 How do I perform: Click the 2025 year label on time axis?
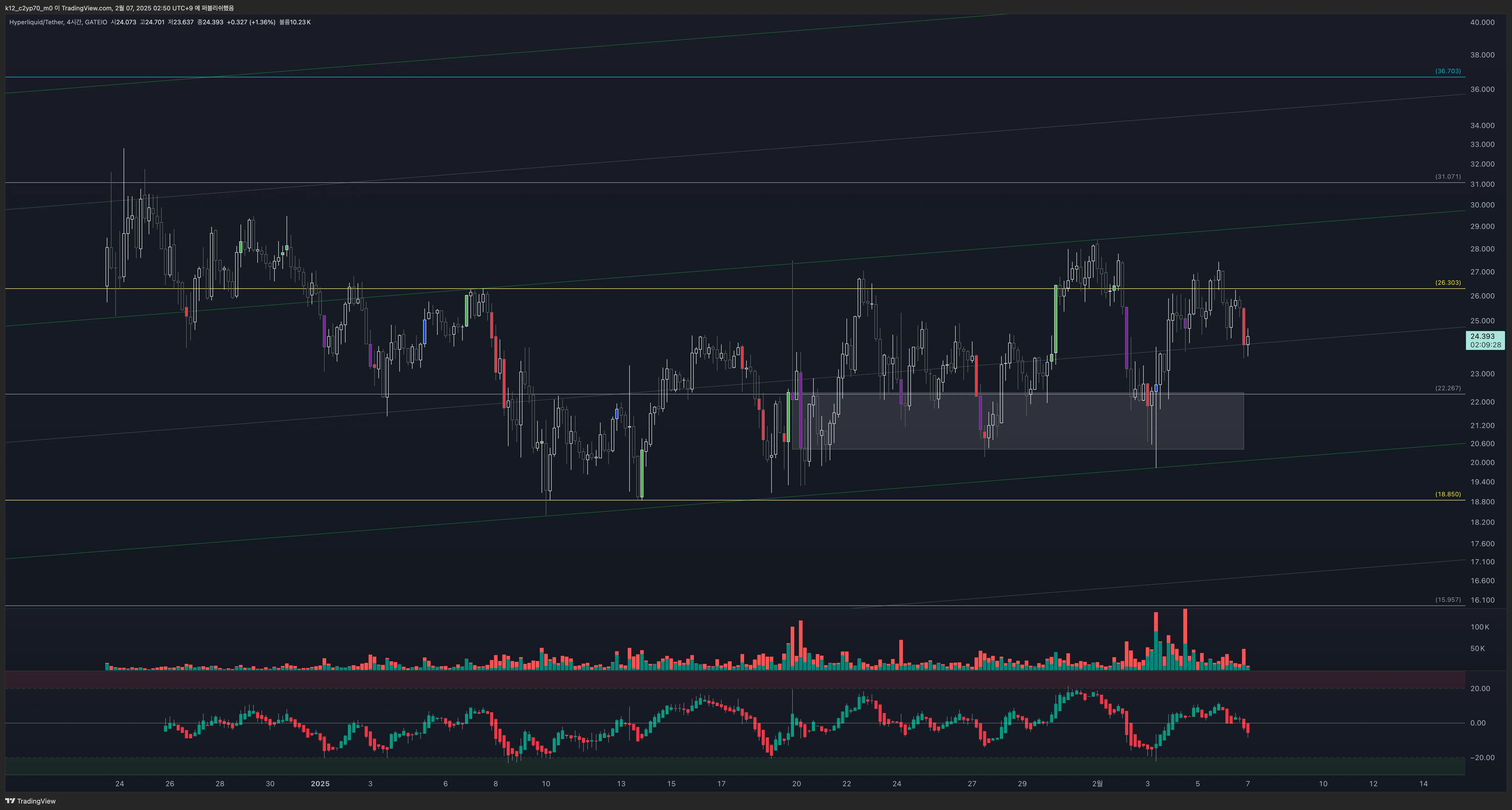(x=320, y=784)
